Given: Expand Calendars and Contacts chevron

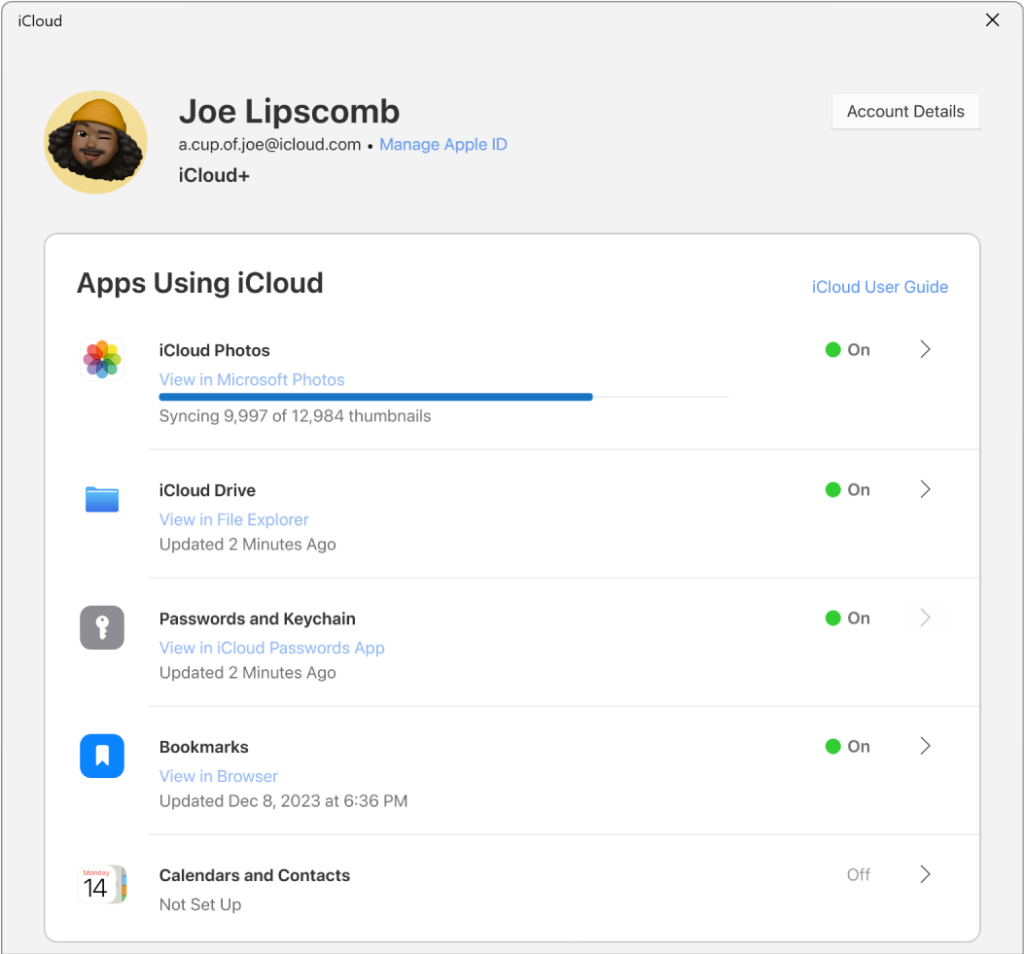Looking at the screenshot, I should point(925,875).
